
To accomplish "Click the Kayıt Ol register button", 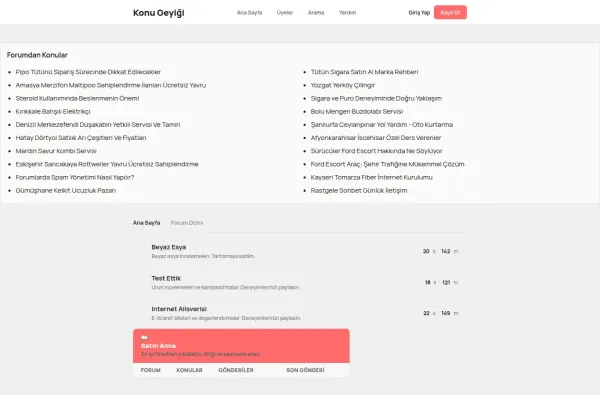I will 450,12.
